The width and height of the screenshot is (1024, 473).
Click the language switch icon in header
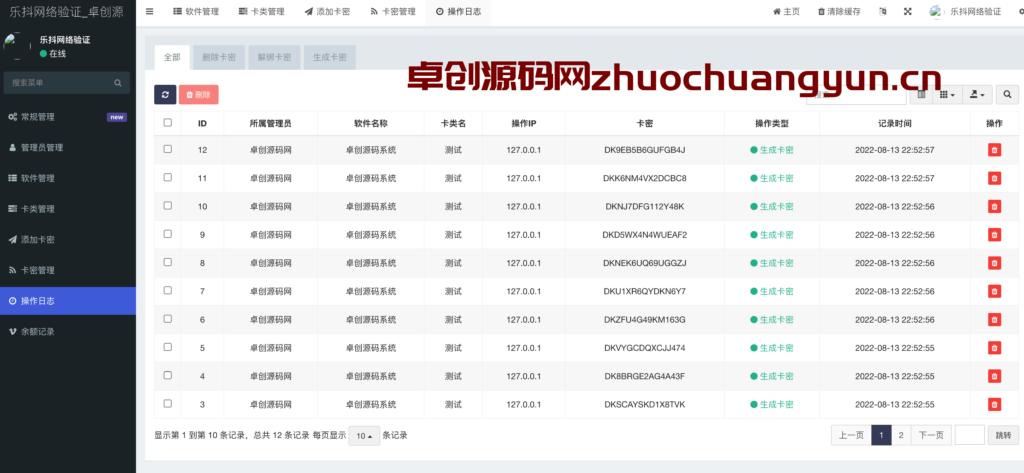coord(883,12)
